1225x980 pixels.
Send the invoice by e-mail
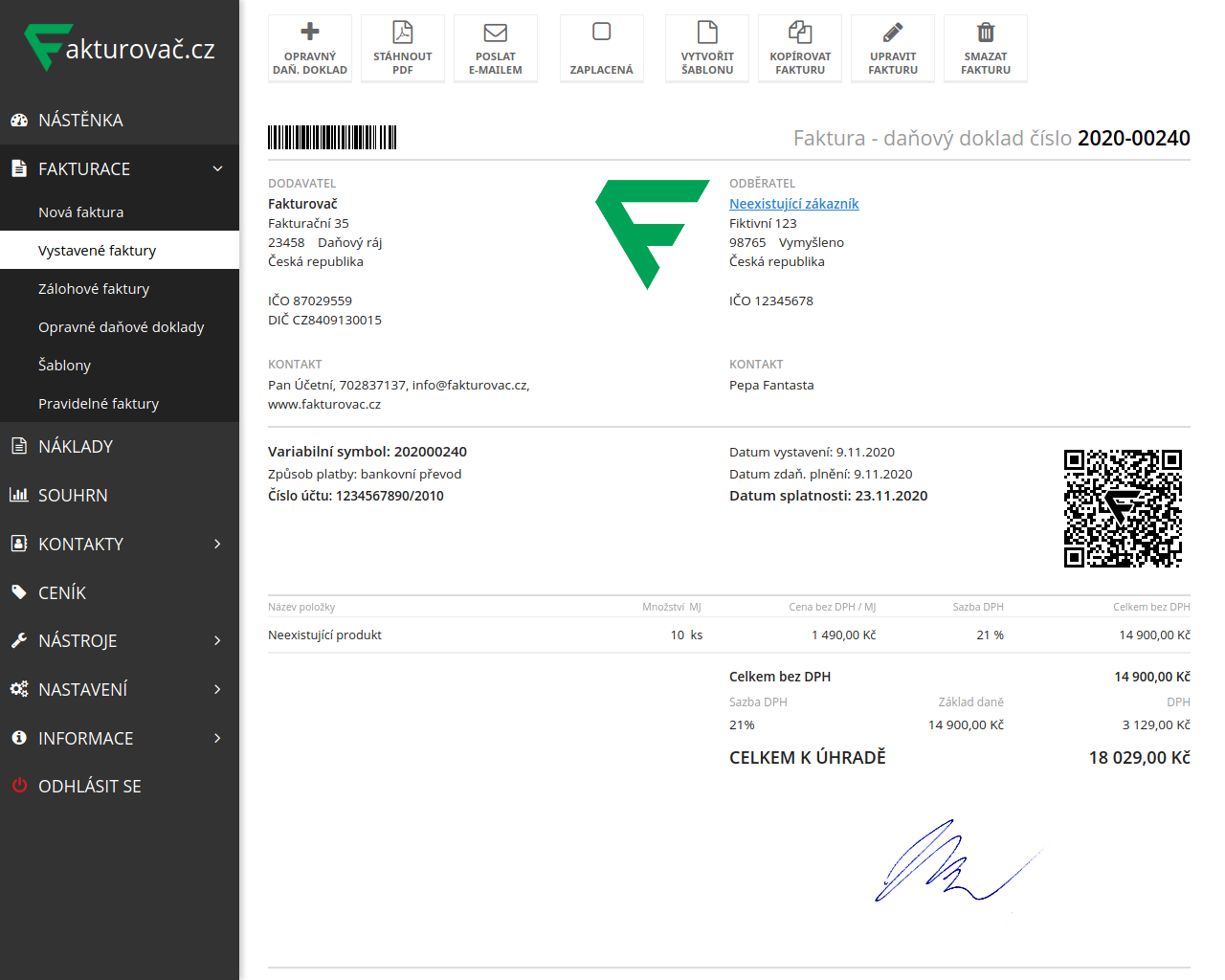[x=495, y=48]
